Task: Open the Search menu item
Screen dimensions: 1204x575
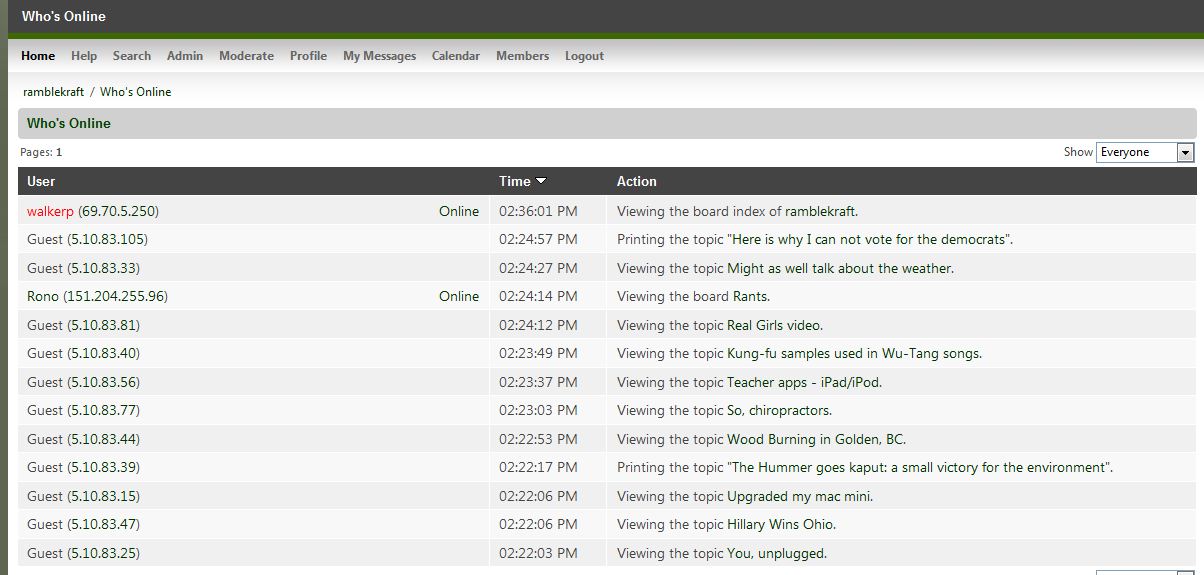Action: click(132, 56)
